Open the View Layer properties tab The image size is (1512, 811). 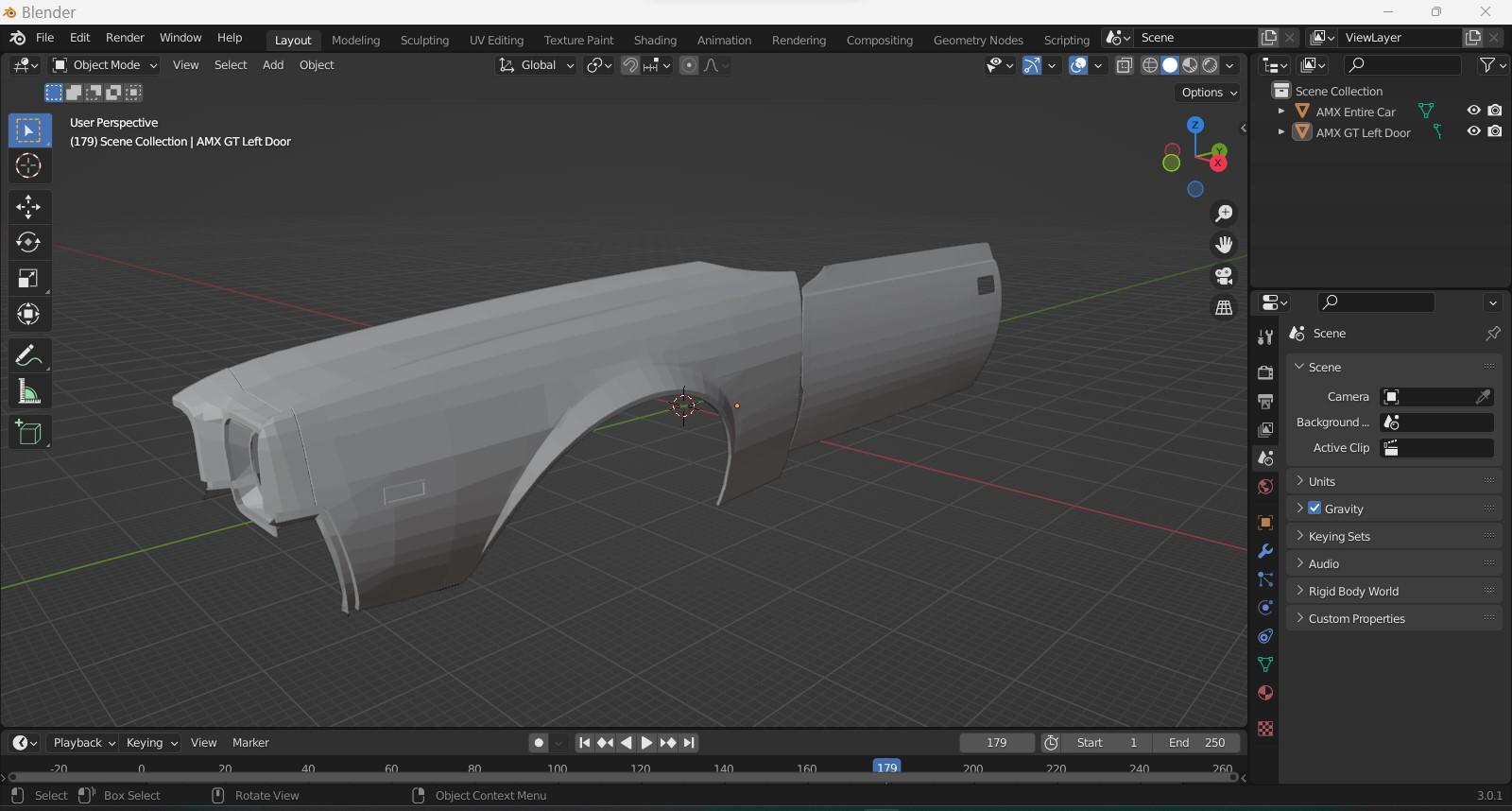click(1265, 429)
